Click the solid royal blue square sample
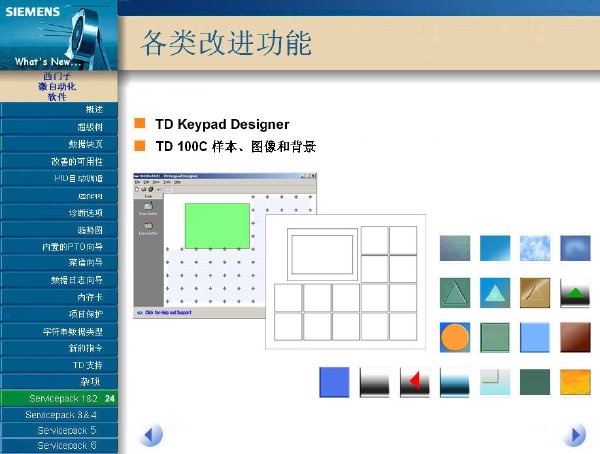Viewport: 600px width, 454px height. (x=334, y=382)
